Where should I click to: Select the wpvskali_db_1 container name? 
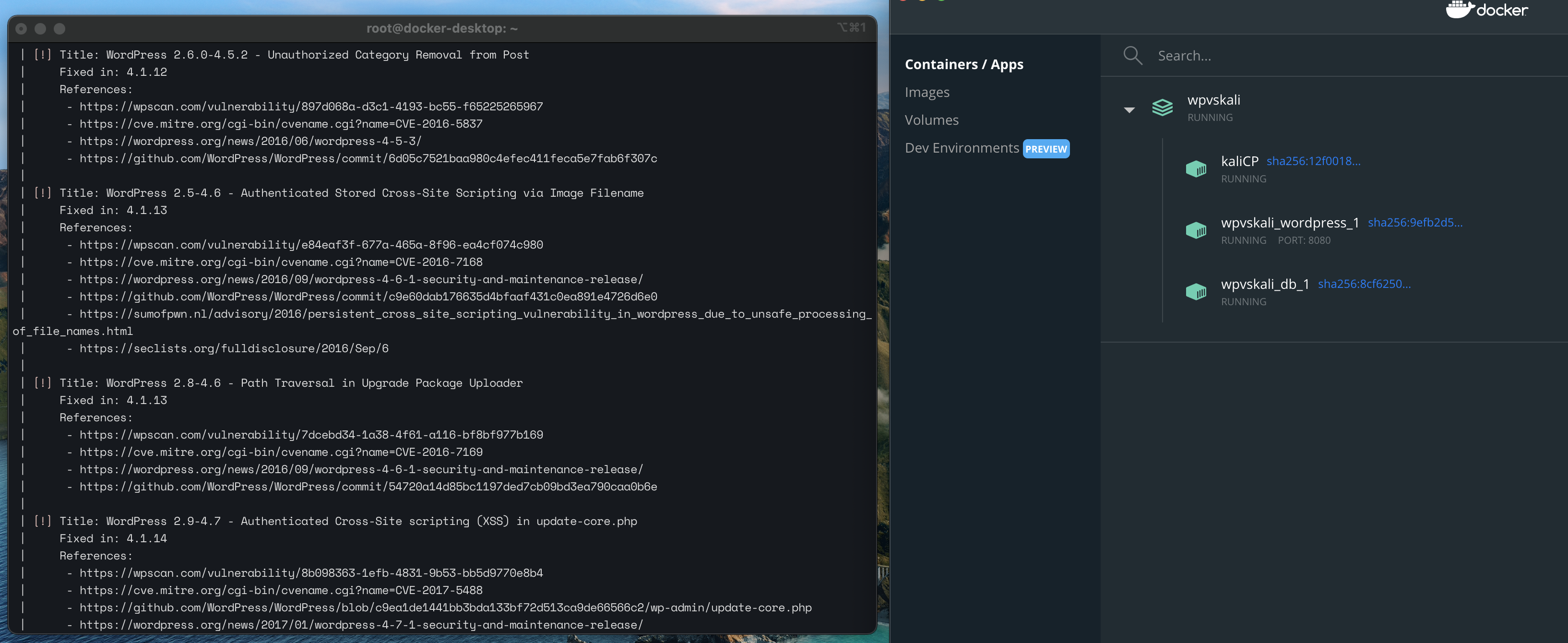(x=1264, y=285)
